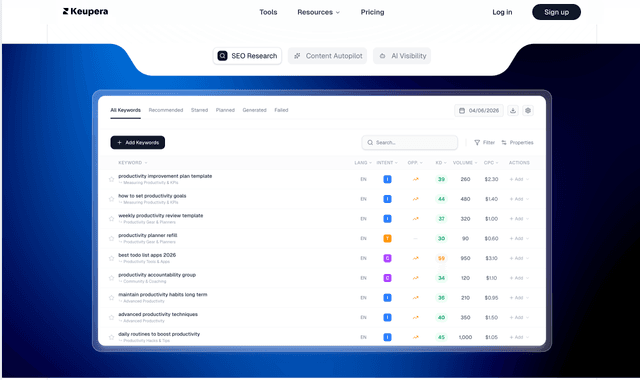Select the SEO Research tab
Image resolution: width=640 pixels, height=380 pixels.
247,56
